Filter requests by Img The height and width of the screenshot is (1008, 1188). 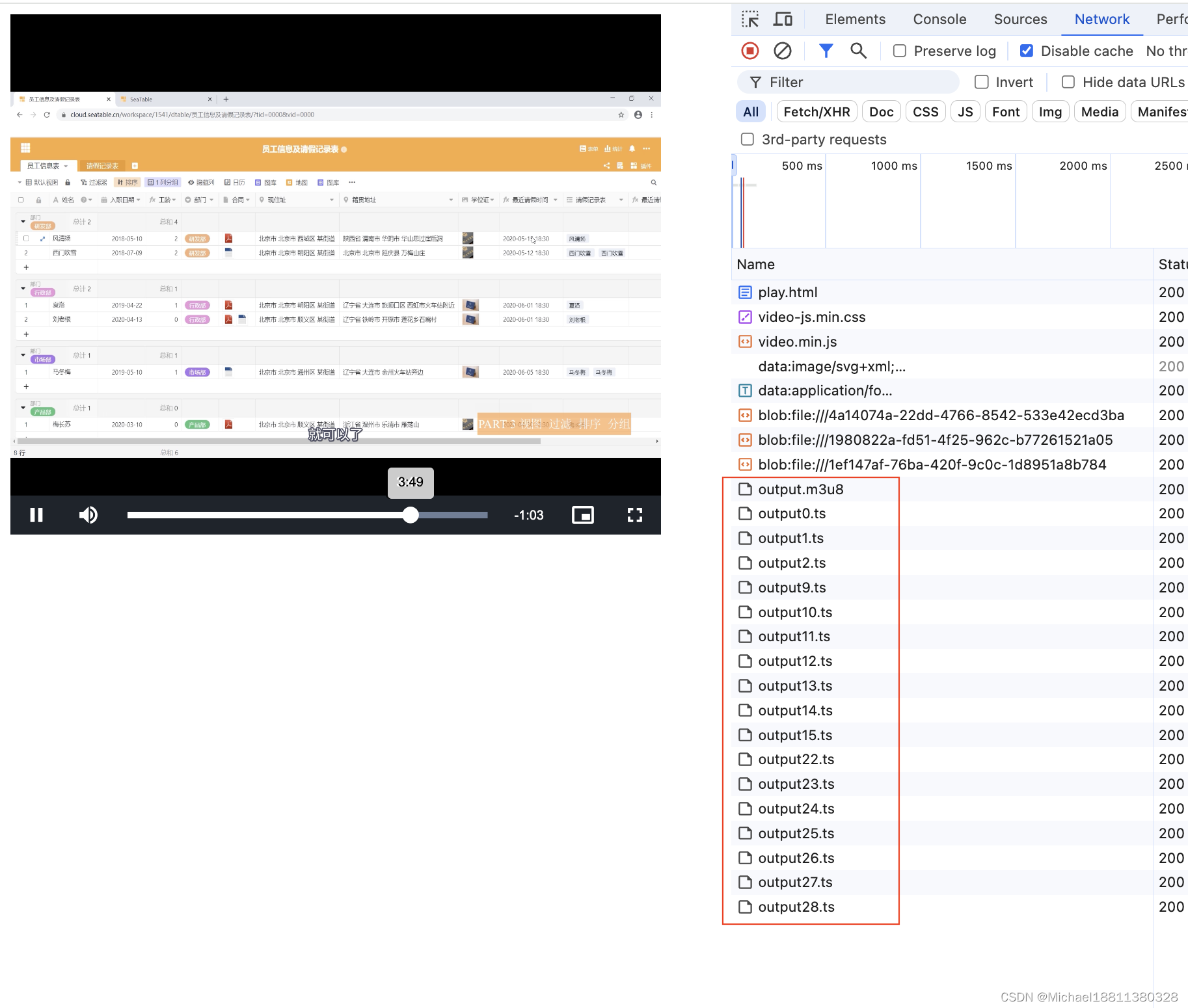[x=1050, y=112]
